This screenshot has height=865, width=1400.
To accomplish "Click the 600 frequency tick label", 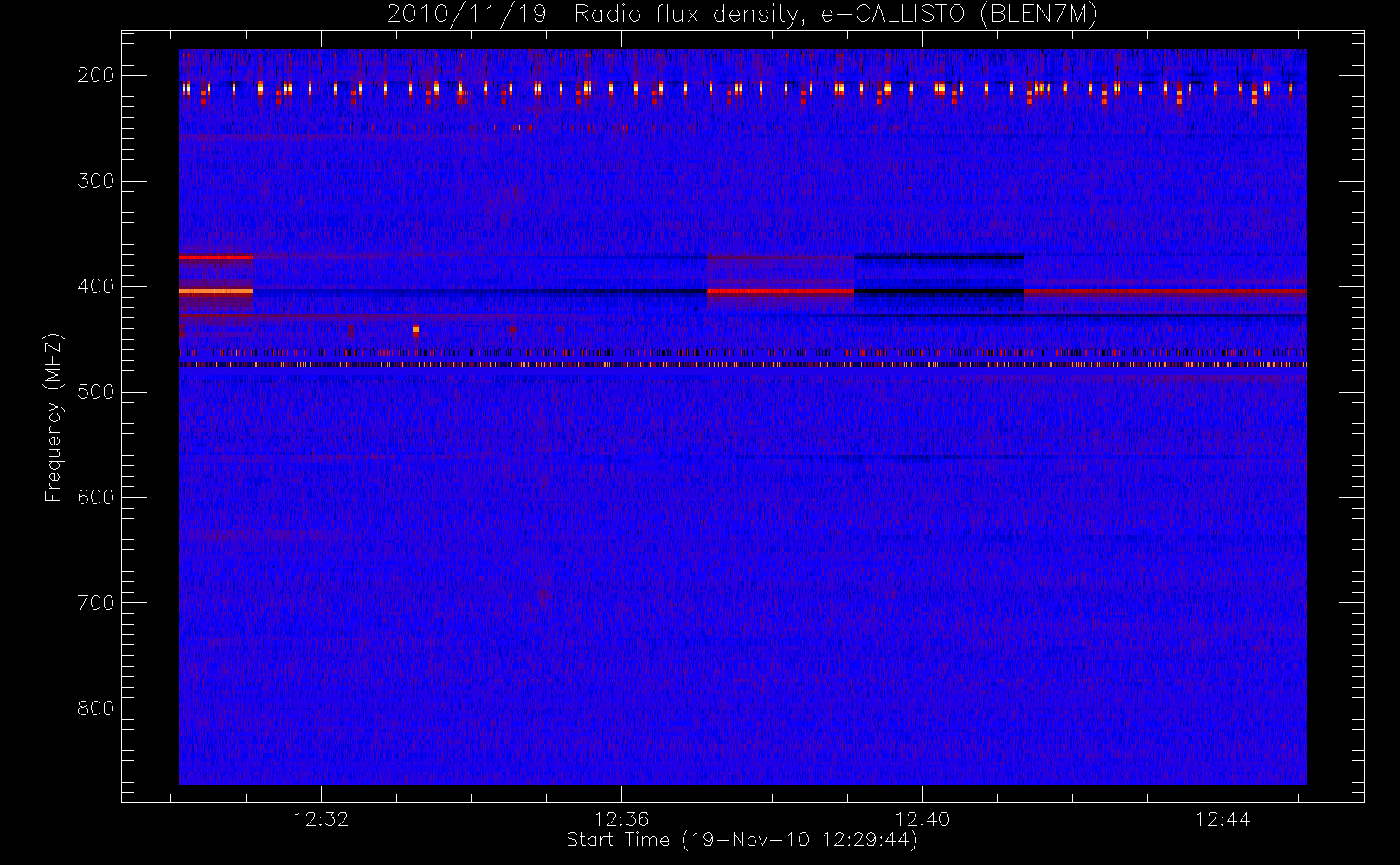I will point(96,497).
